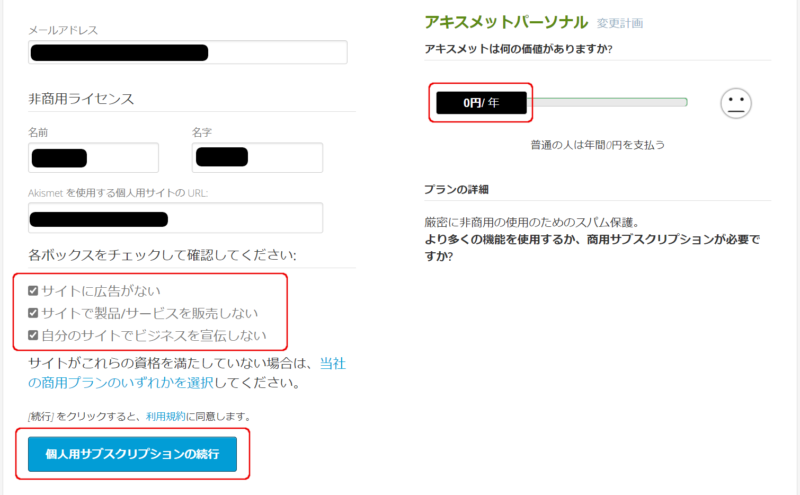
Task: Click the 普通の人は年間0円を支払う text
Action: (x=597, y=145)
